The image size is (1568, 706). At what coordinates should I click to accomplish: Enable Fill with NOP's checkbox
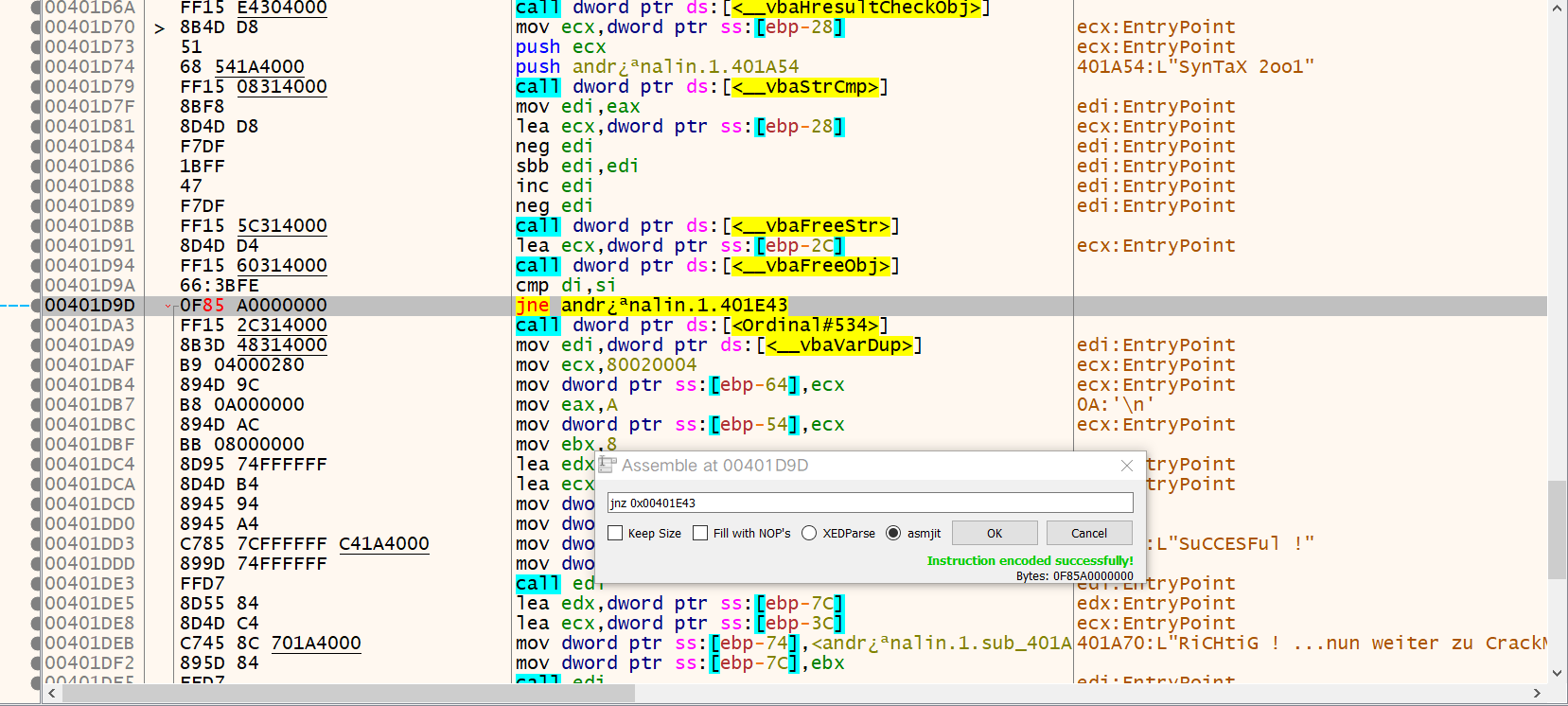tap(700, 533)
